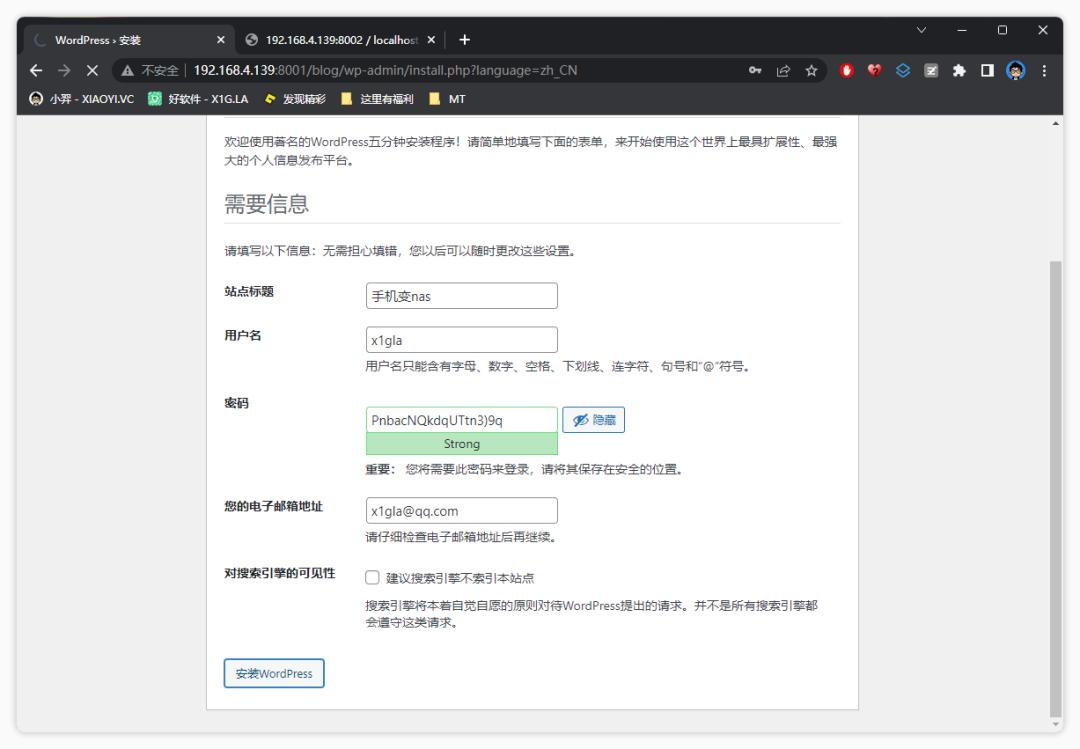Open the 发现精彩 bookmarks folder
1080x749 pixels.
point(298,99)
